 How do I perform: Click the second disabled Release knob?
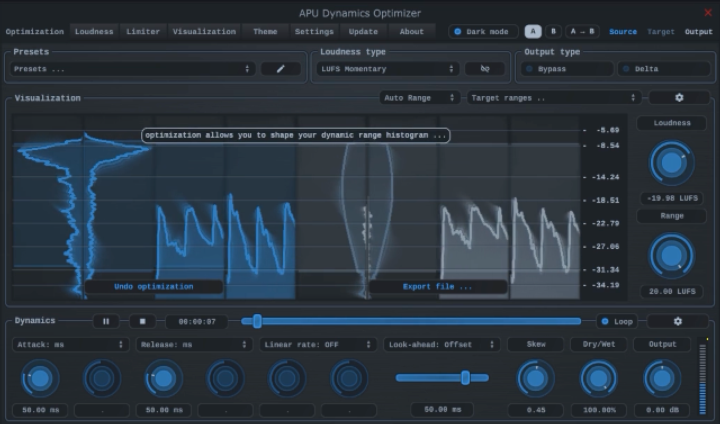[225, 379]
